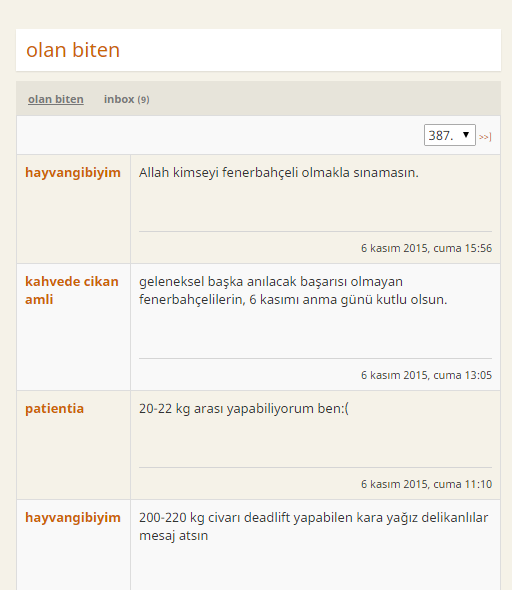This screenshot has height=590, width=512.
Task: Open hayvangibiyim profile on the first message
Action: coord(73,173)
